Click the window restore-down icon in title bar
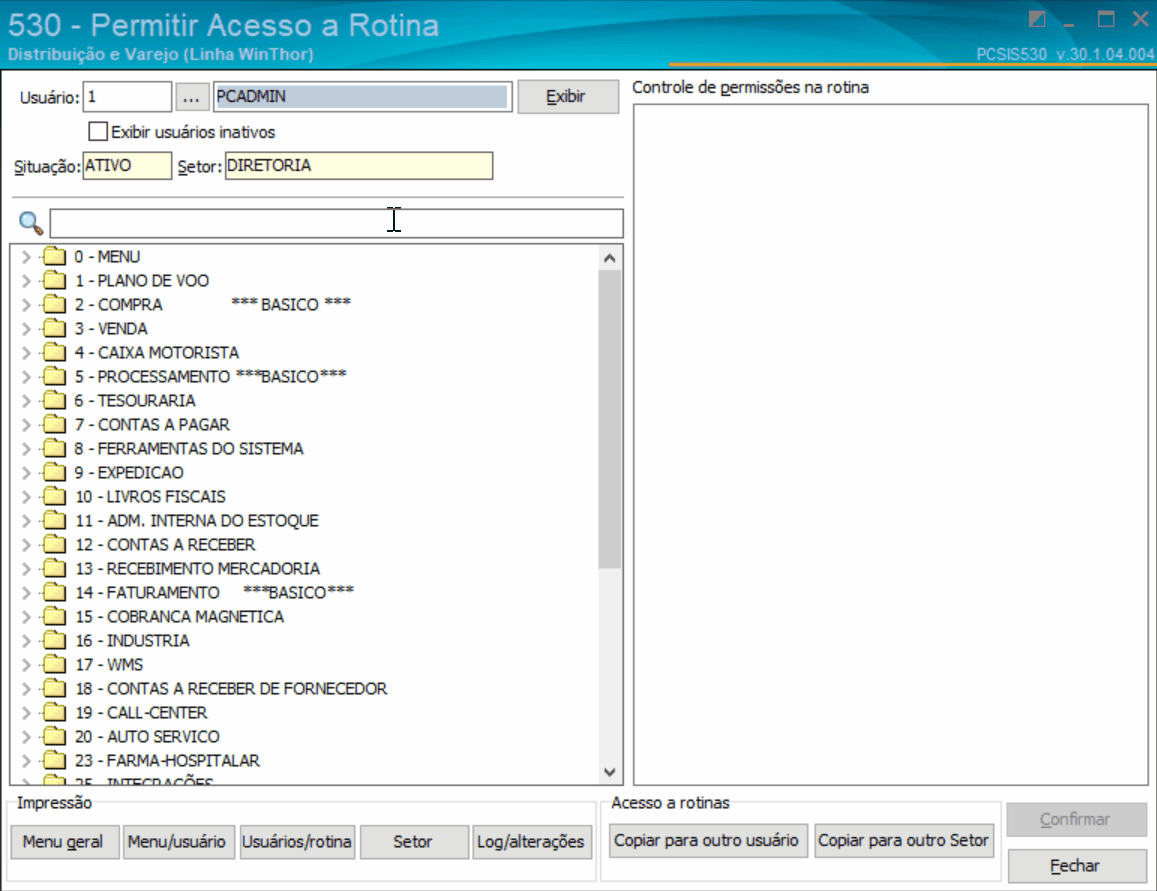This screenshot has height=891, width=1157. (x=1037, y=19)
